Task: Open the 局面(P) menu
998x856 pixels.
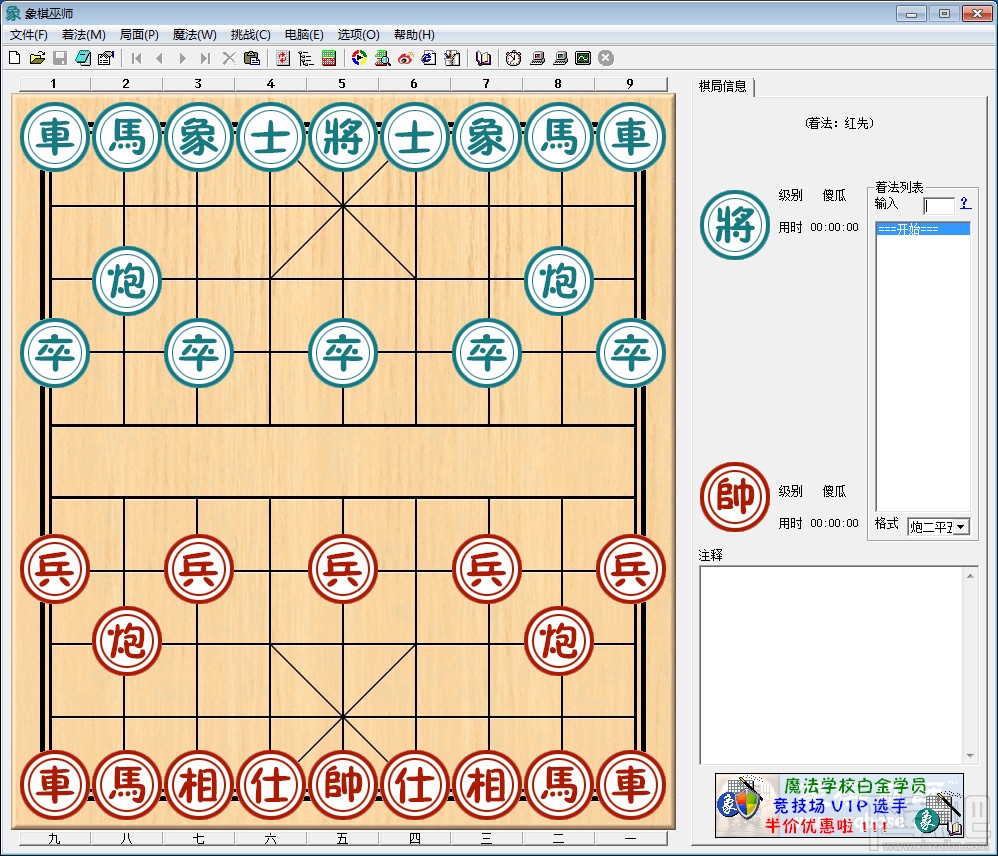Action: point(139,35)
